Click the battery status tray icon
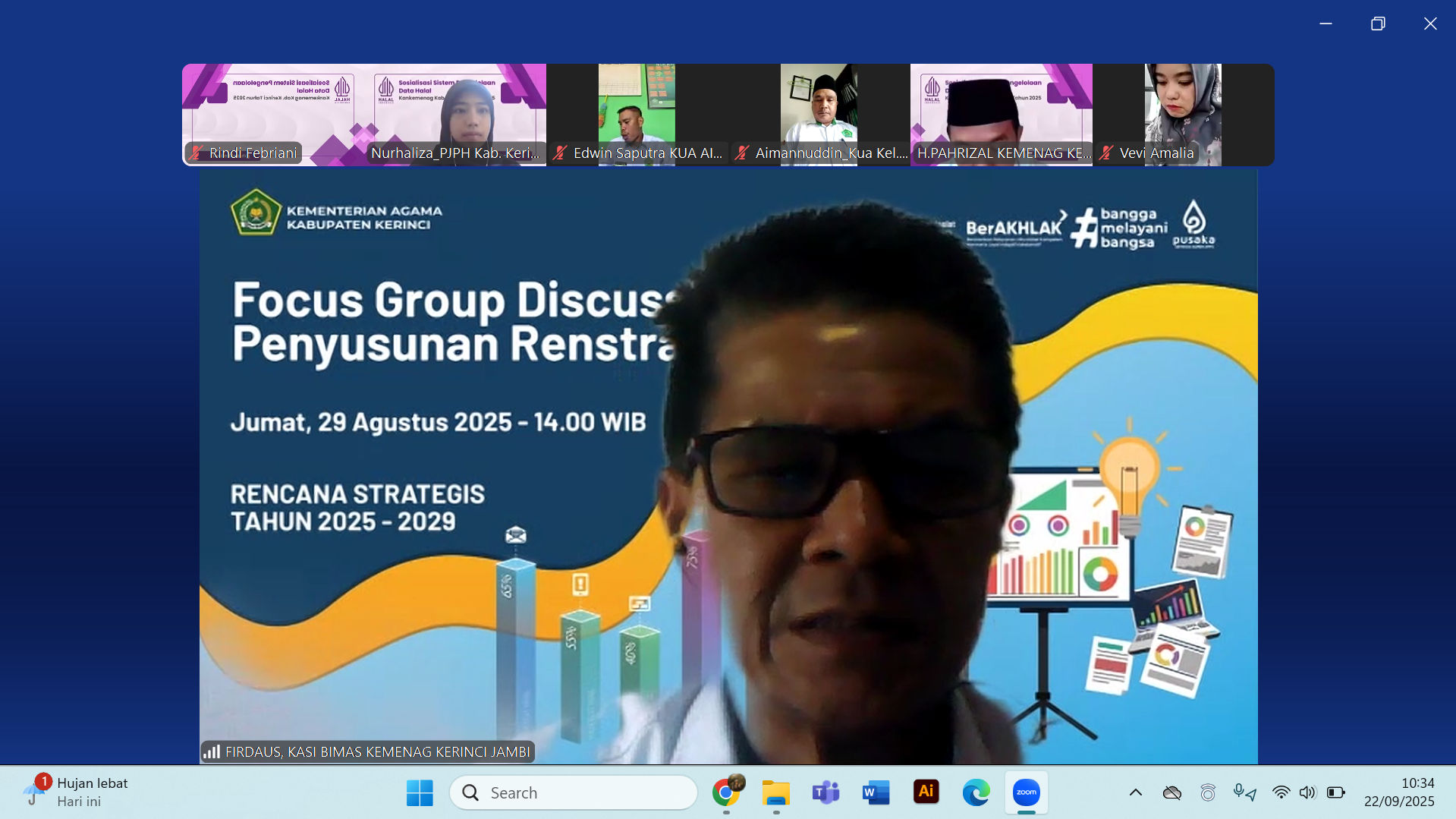Viewport: 1456px width, 819px height. (x=1335, y=792)
